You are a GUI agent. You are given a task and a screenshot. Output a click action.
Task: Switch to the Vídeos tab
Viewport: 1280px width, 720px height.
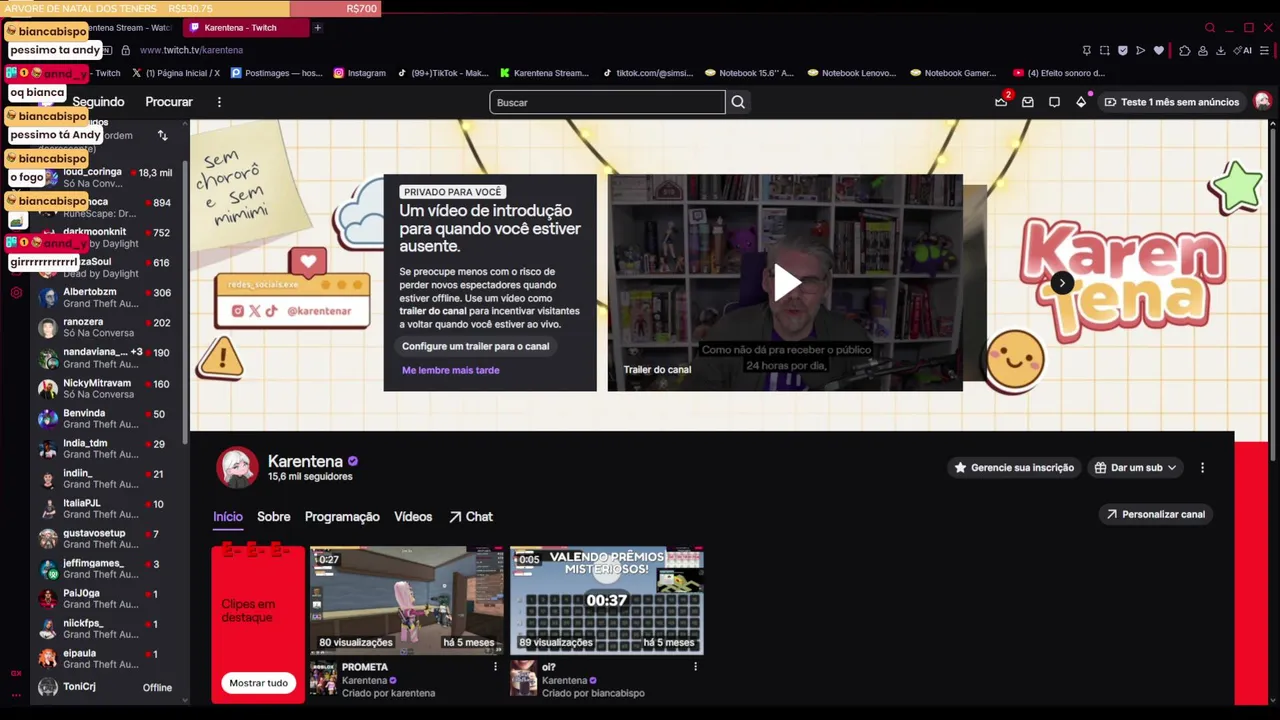pyautogui.click(x=413, y=517)
